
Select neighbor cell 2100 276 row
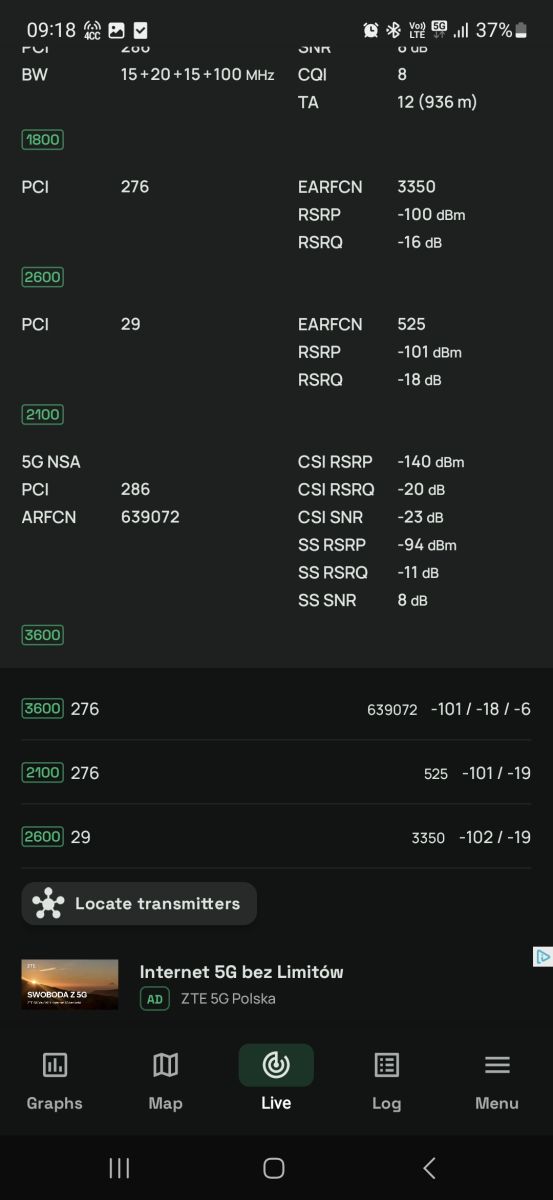click(x=276, y=773)
